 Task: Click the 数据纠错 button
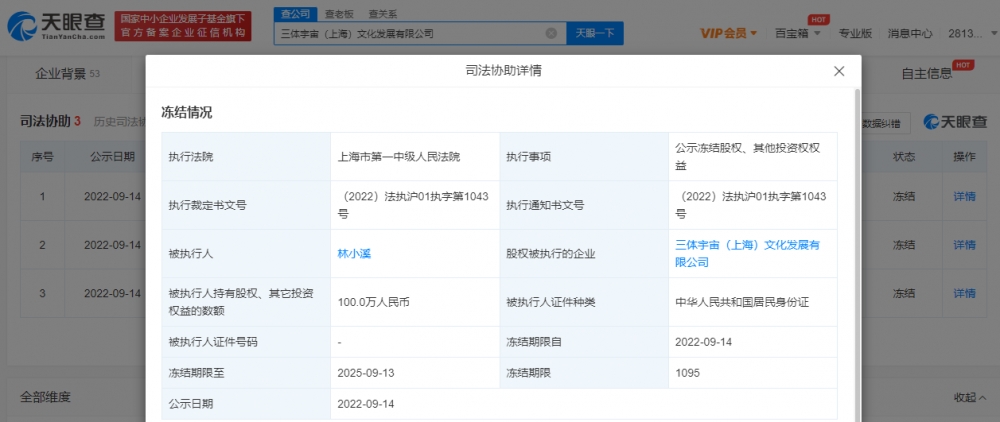[883, 123]
